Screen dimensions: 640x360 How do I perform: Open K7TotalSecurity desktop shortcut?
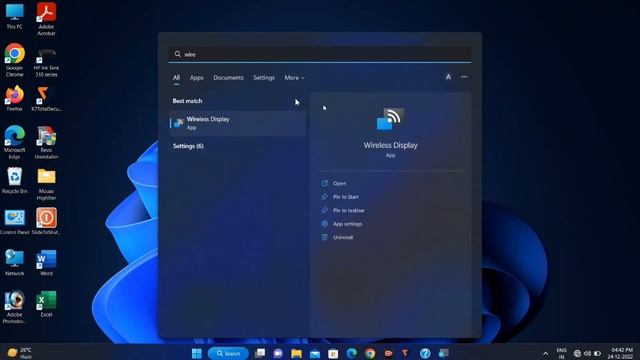pyautogui.click(x=46, y=98)
